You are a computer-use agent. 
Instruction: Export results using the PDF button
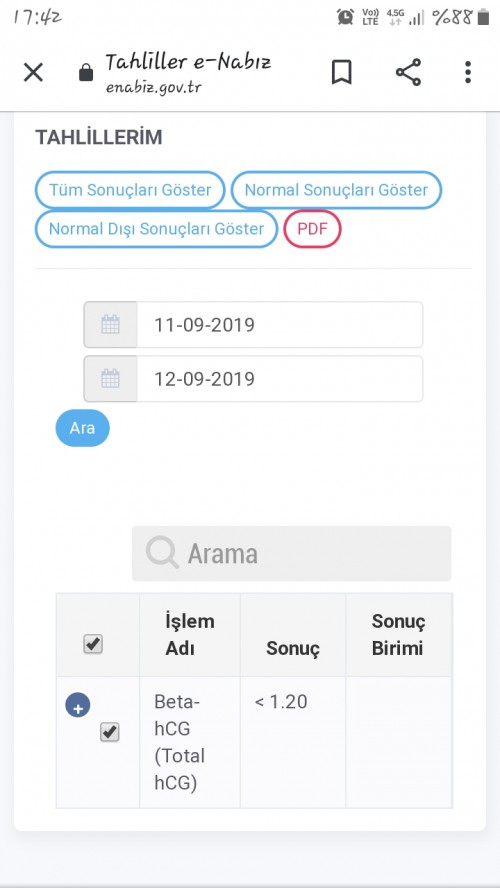click(313, 229)
